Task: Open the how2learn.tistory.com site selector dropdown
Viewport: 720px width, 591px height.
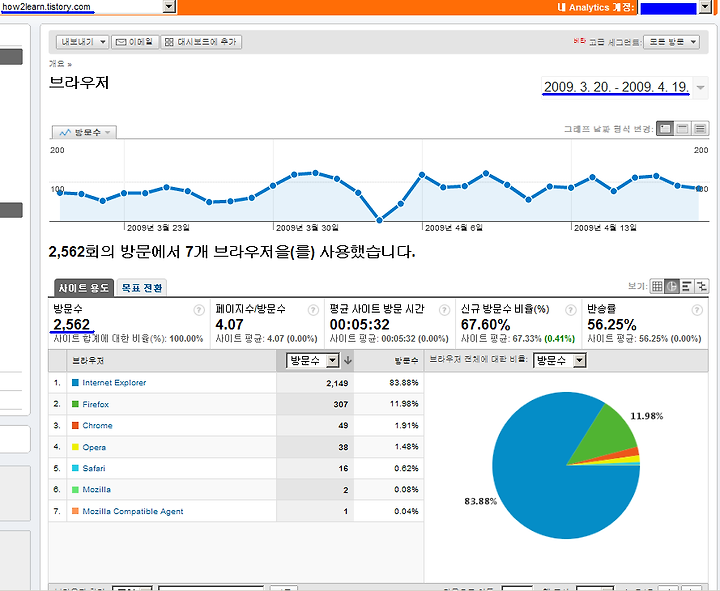Action: tap(169, 6)
